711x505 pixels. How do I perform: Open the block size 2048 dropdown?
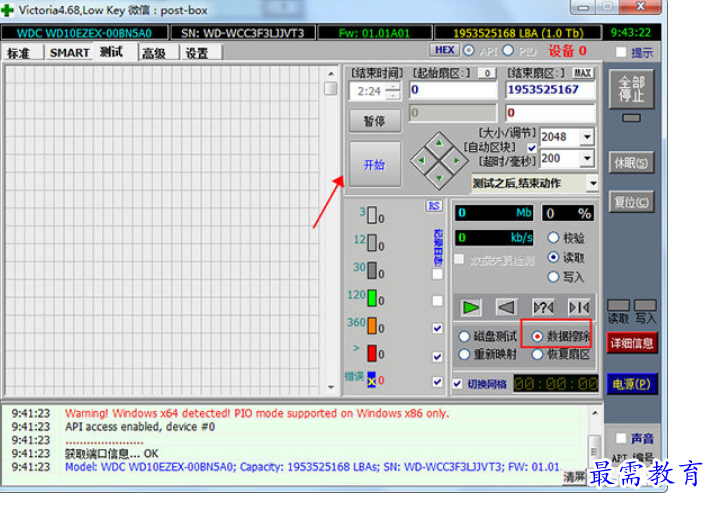pos(587,137)
